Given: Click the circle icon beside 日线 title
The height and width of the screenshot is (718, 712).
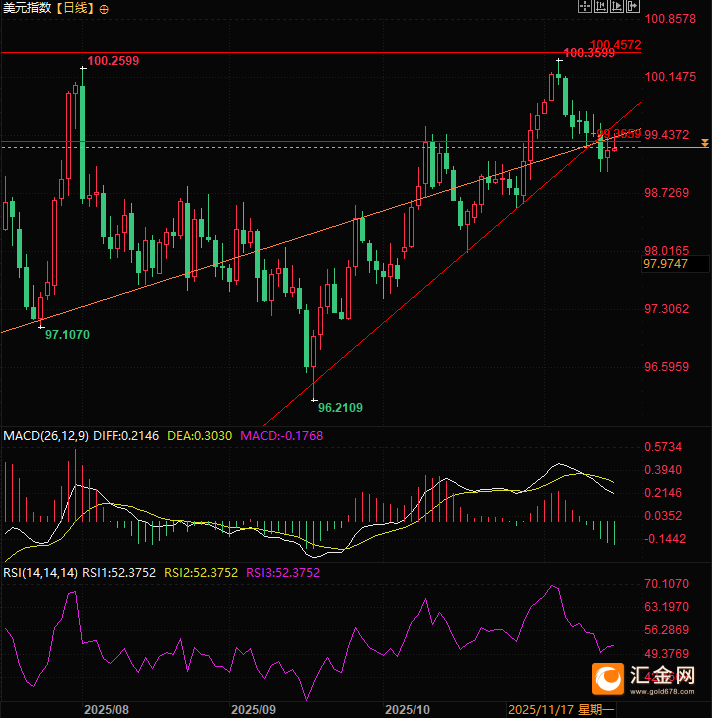Looking at the screenshot, I should pos(104,9).
